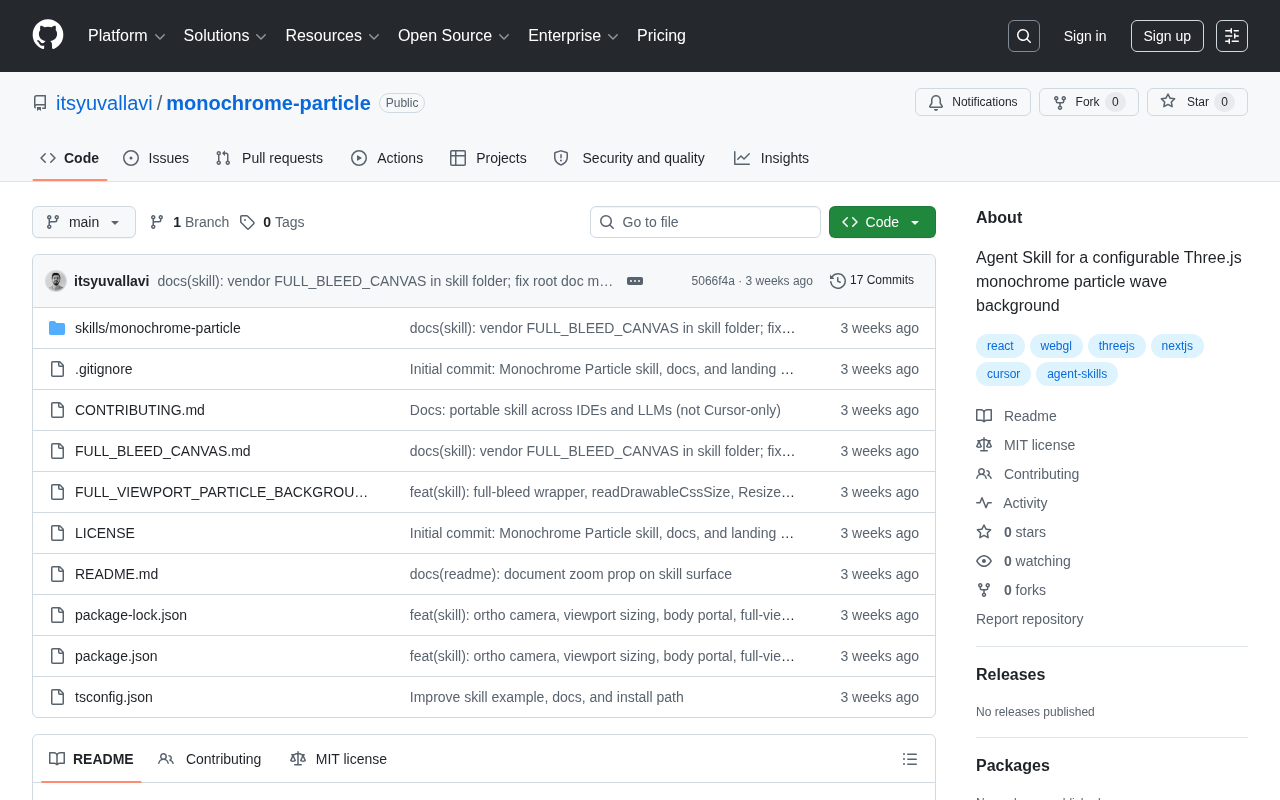Click the eye icon beside 0 watching
The height and width of the screenshot is (800, 1280).
pos(984,561)
